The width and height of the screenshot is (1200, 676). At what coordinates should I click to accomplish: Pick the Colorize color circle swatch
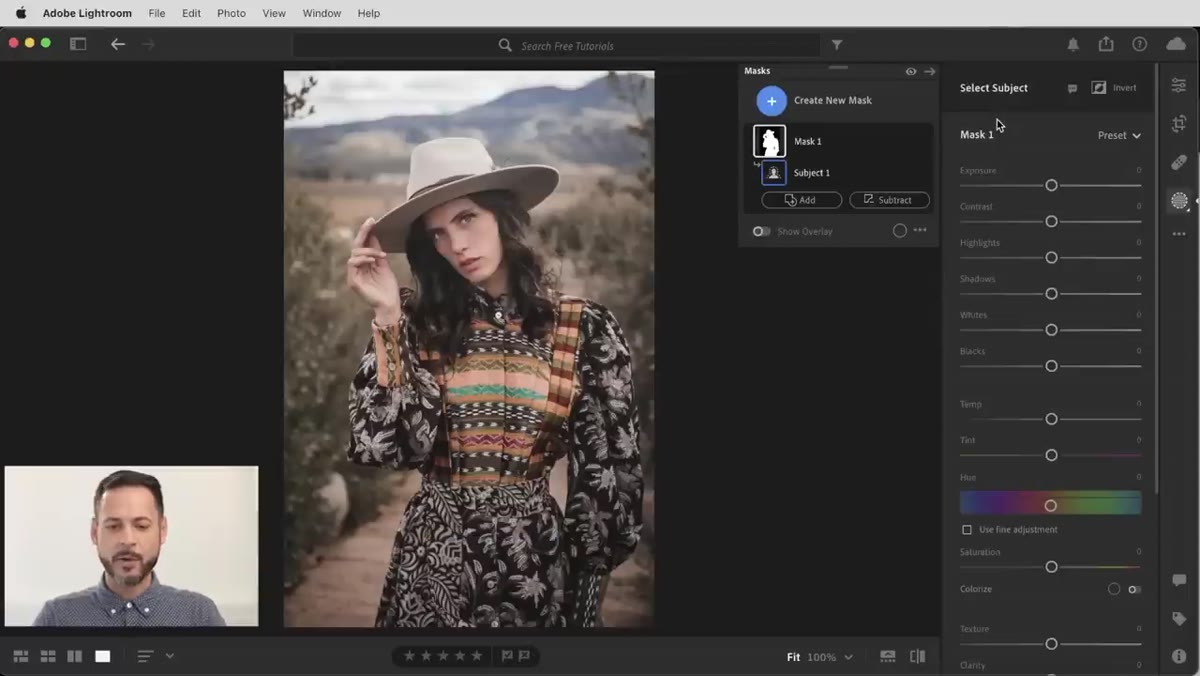[1113, 589]
